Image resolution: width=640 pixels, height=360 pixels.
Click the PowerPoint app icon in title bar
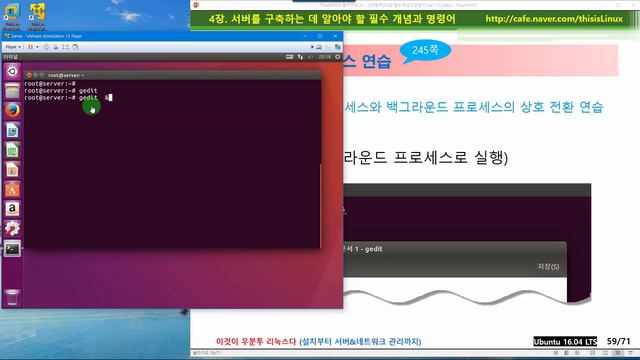click(196, 5)
